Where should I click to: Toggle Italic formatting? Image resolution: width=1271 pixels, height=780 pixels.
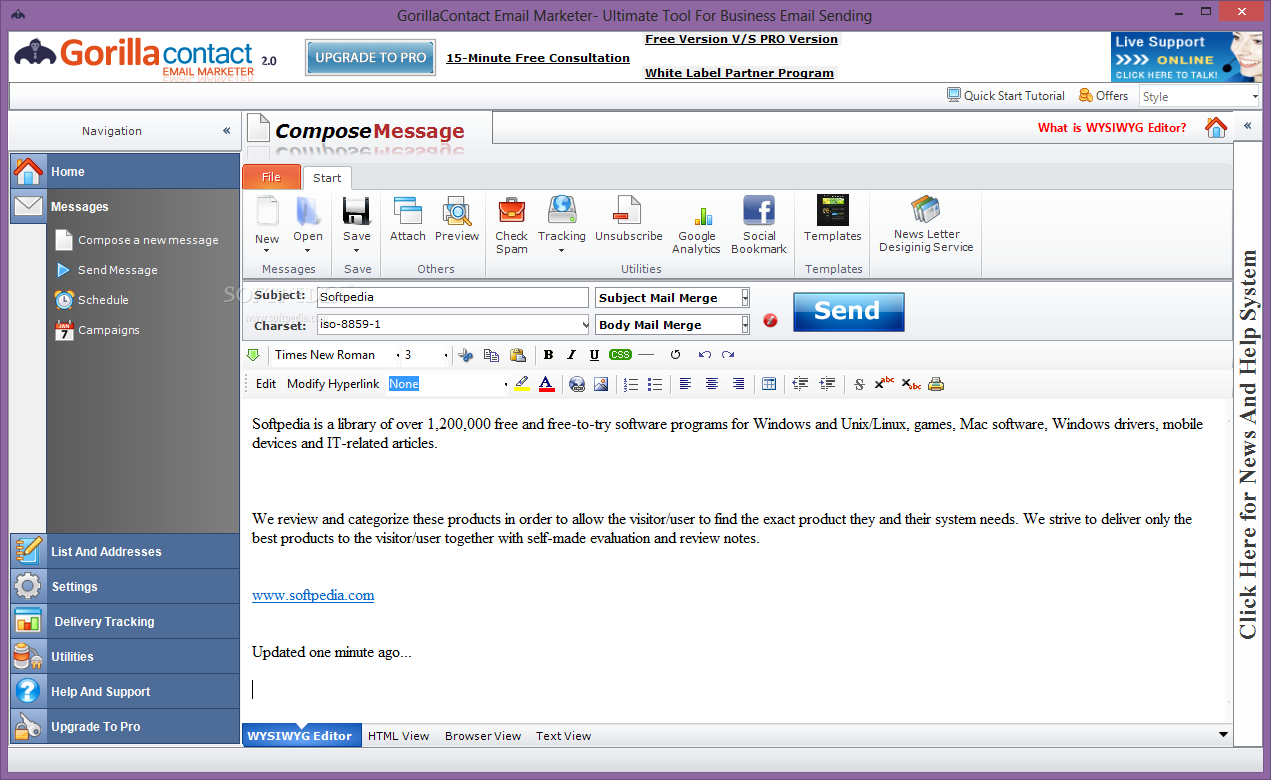(x=571, y=355)
